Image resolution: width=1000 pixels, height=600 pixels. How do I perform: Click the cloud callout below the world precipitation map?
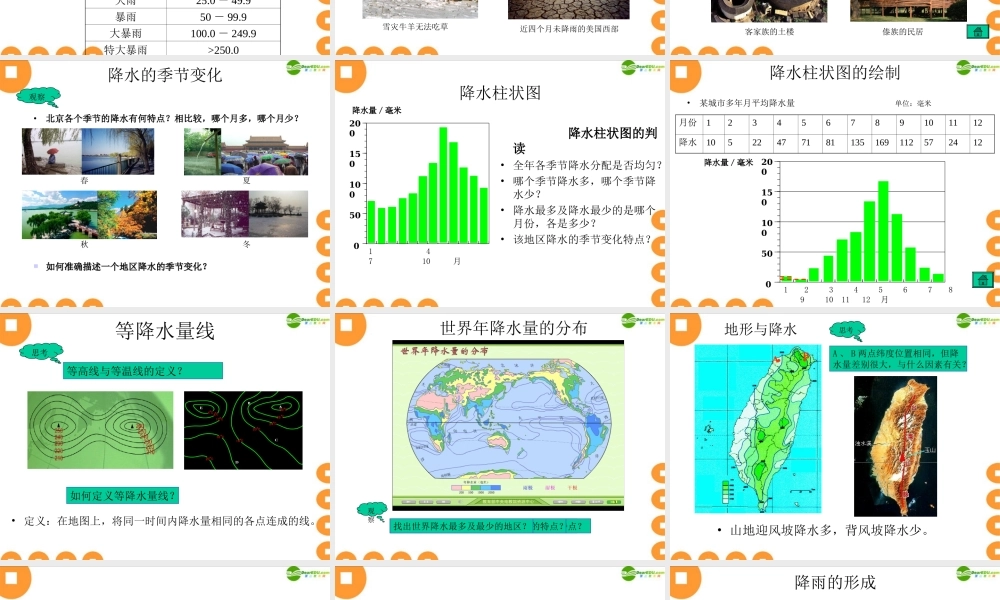(x=373, y=511)
